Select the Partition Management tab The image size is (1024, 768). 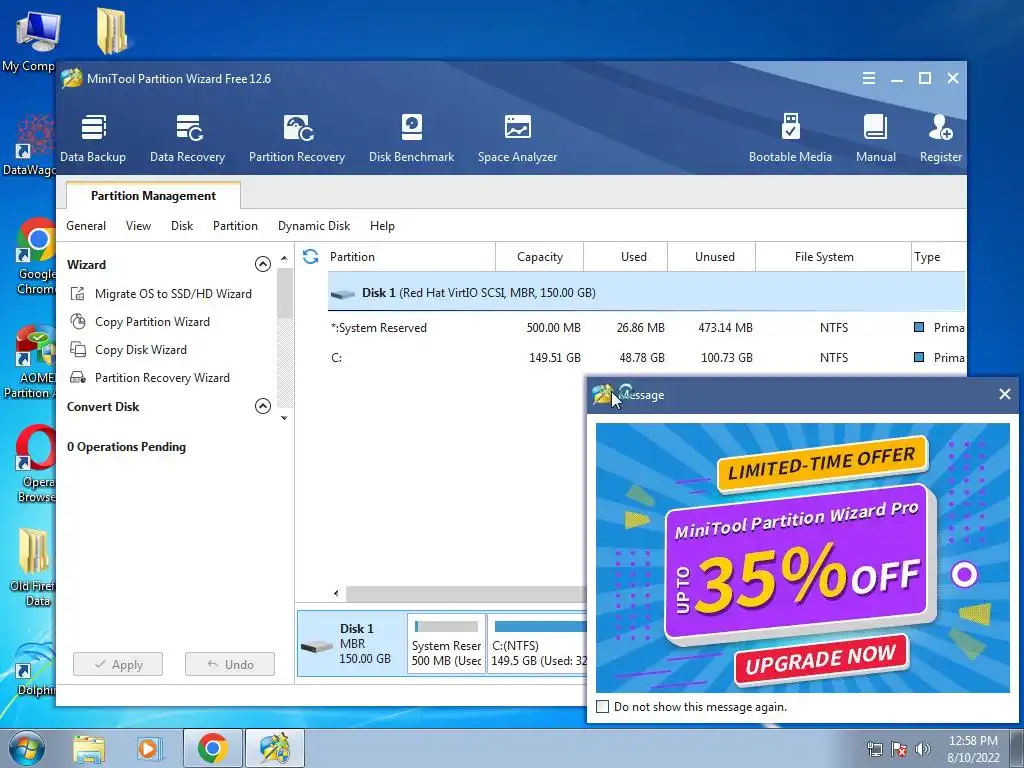click(153, 195)
